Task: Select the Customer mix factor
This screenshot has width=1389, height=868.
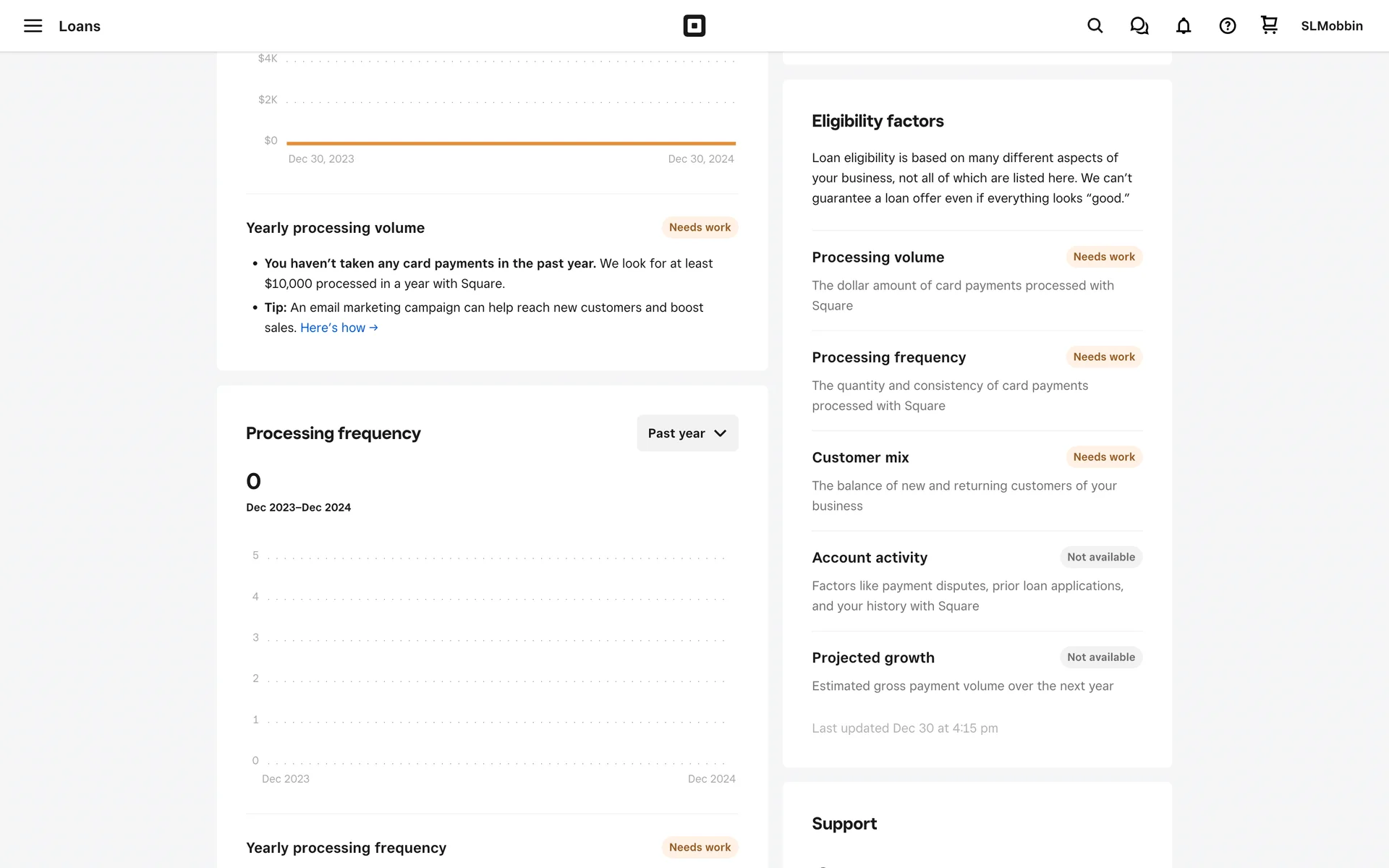Action: (x=860, y=458)
